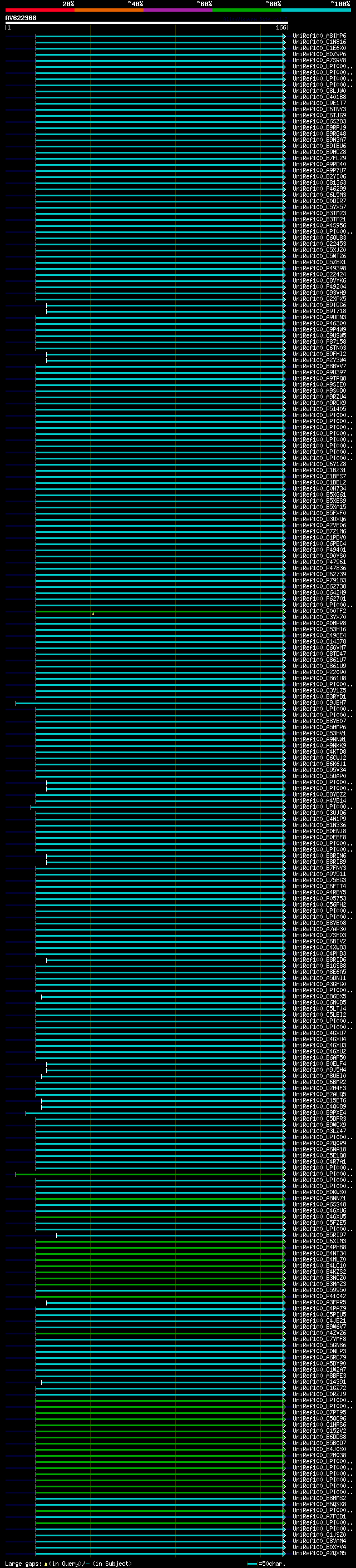Click the label UniRef100_P62701

[319, 598]
